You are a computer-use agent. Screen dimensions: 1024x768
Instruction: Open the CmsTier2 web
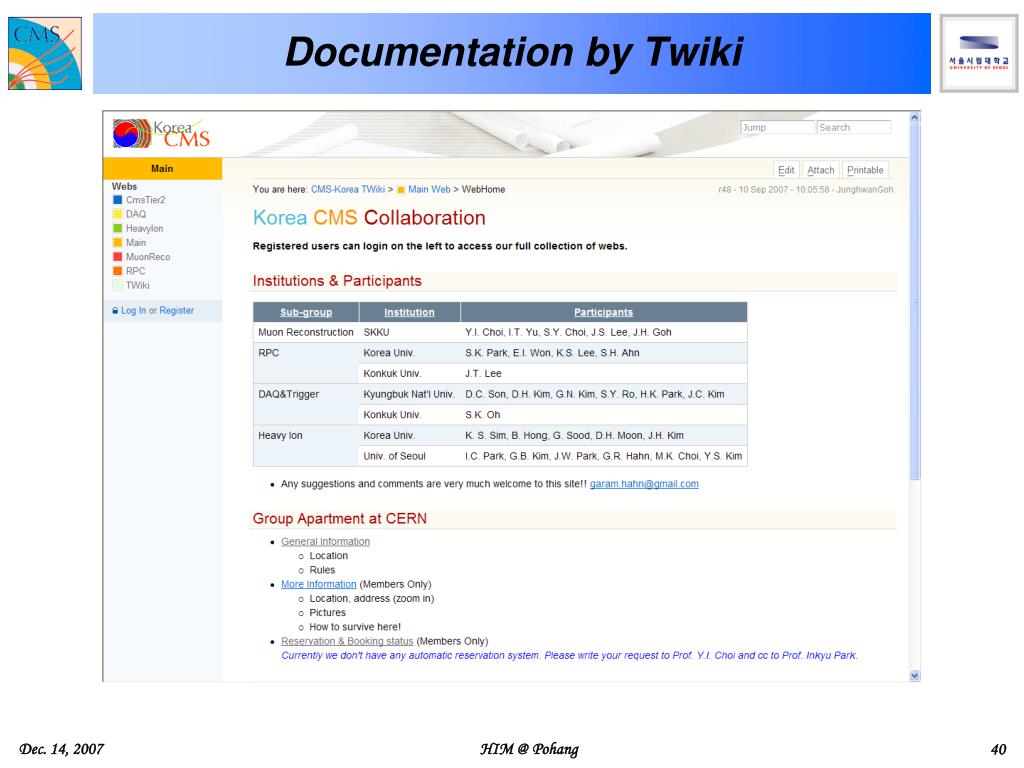point(146,200)
